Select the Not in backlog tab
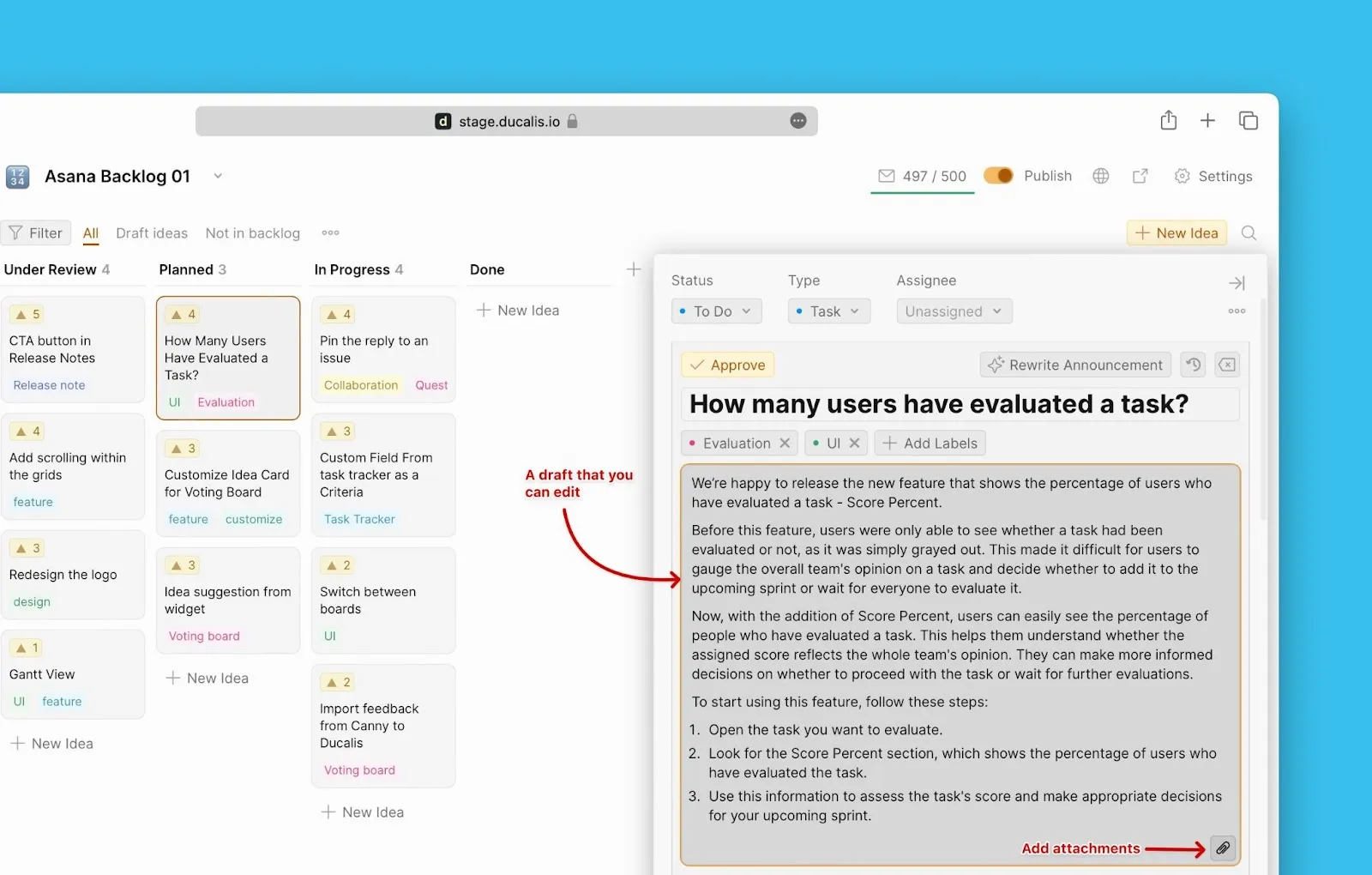 [253, 233]
